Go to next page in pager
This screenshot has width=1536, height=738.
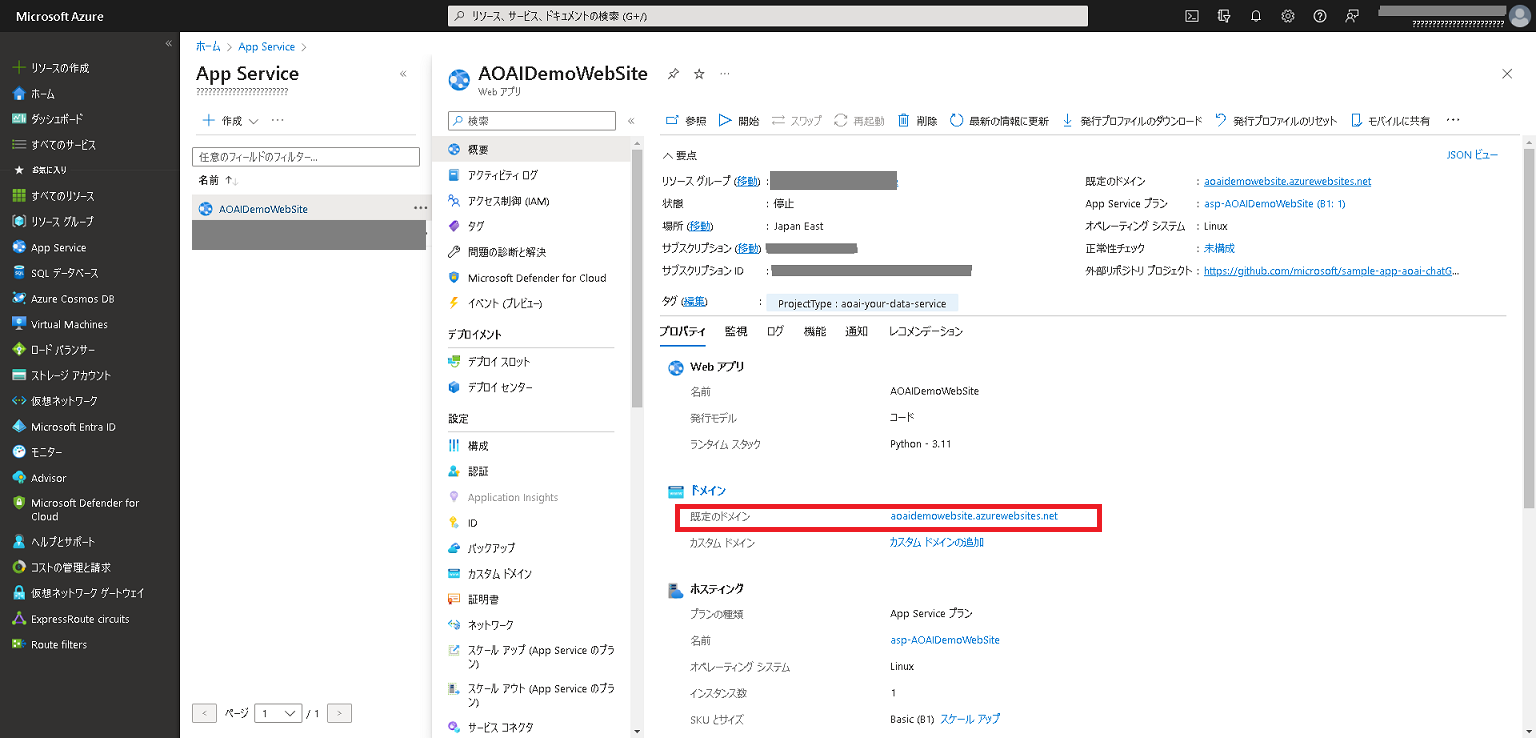[x=340, y=713]
